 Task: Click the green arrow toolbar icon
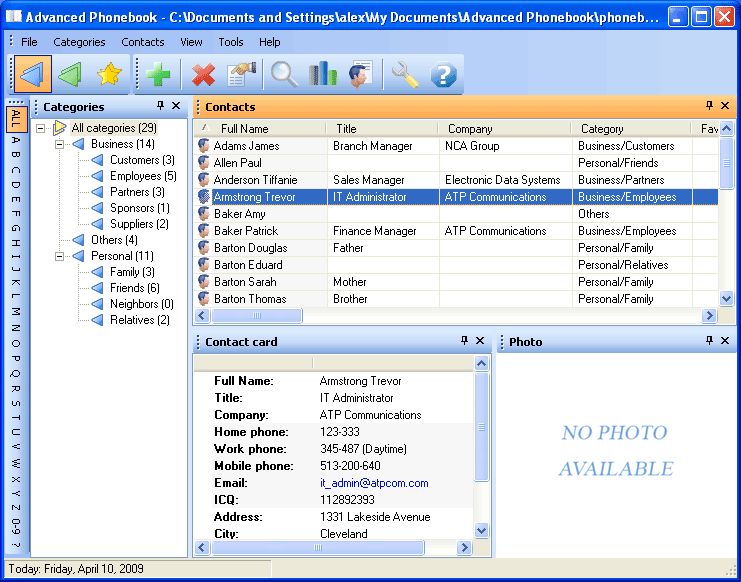click(70, 74)
